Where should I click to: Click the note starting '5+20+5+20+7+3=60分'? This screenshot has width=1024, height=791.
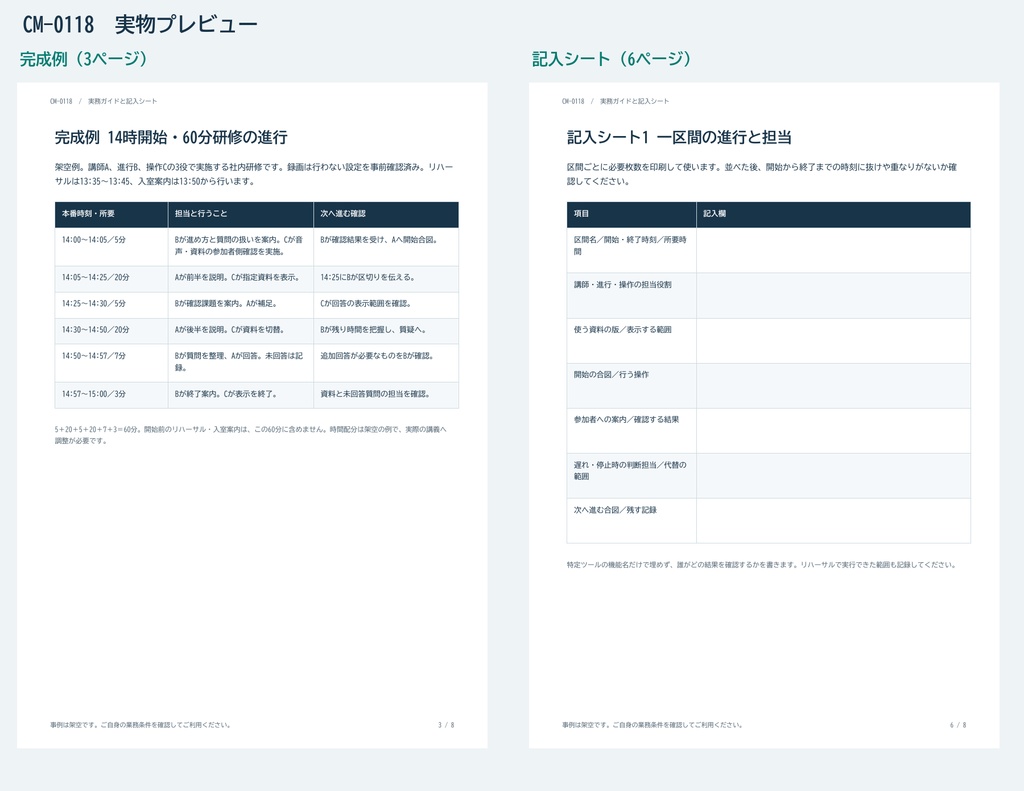251,435
